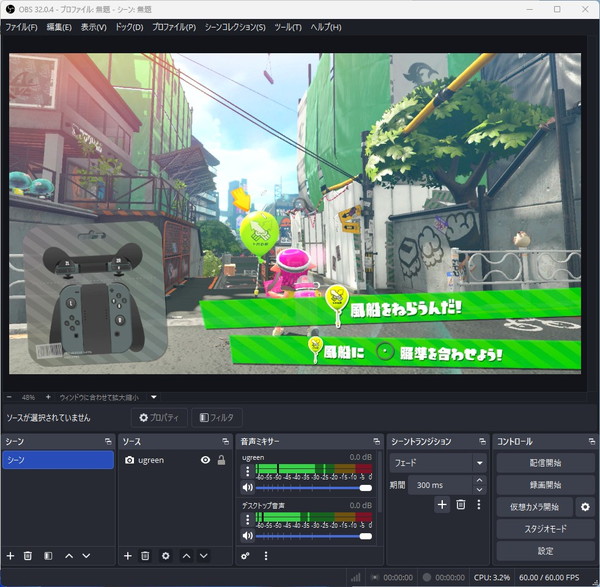600x587 pixels.
Task: Open preview zoom scaling dropdown arrow
Action: click(155, 397)
